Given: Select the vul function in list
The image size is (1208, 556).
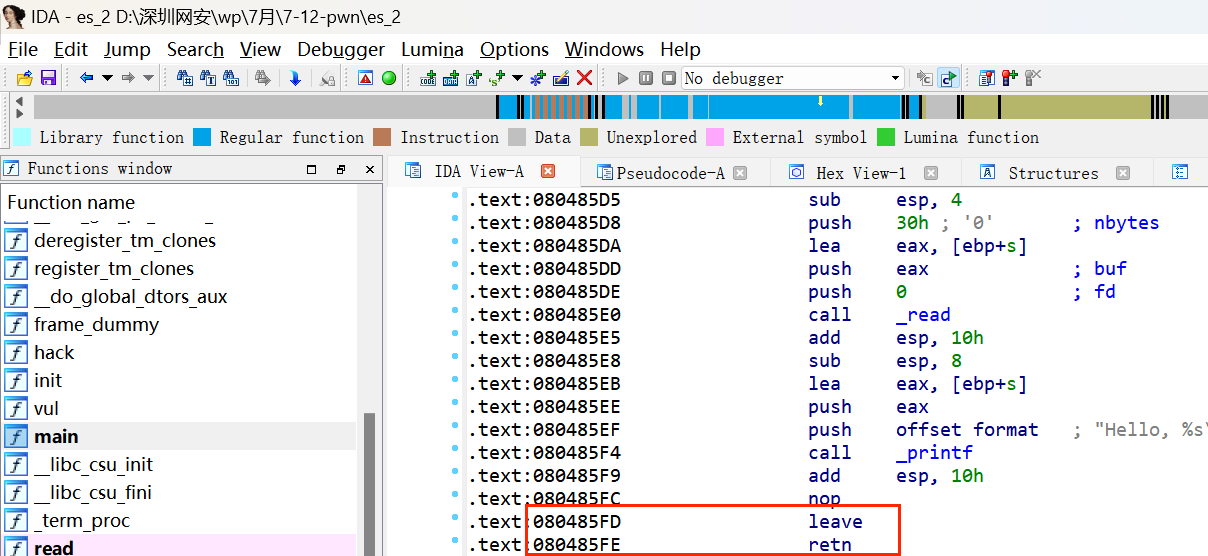Looking at the screenshot, I should point(46,408).
